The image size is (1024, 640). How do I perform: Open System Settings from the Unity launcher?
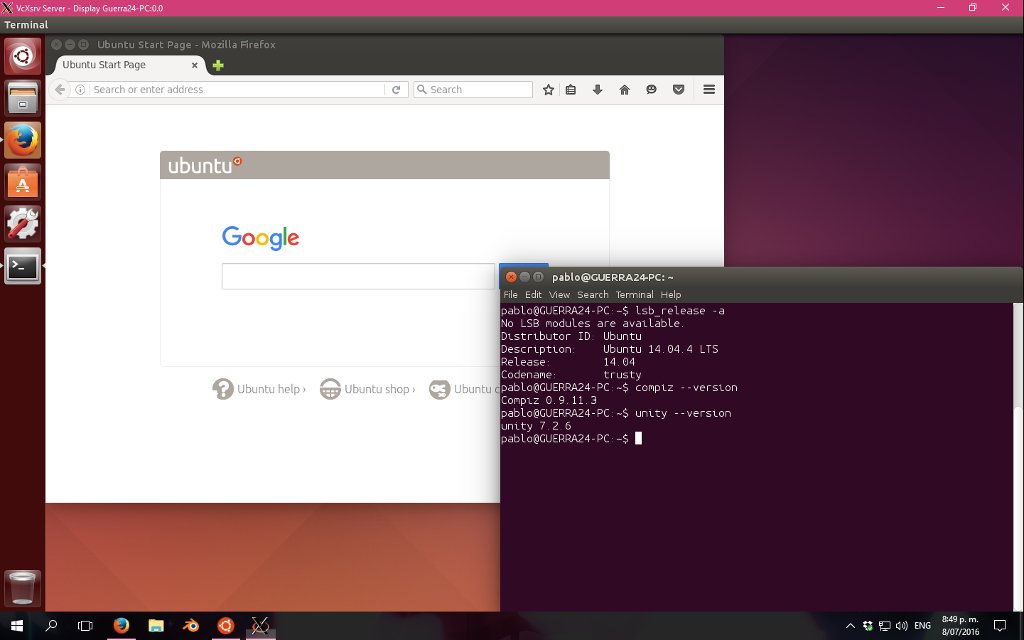pos(22,222)
